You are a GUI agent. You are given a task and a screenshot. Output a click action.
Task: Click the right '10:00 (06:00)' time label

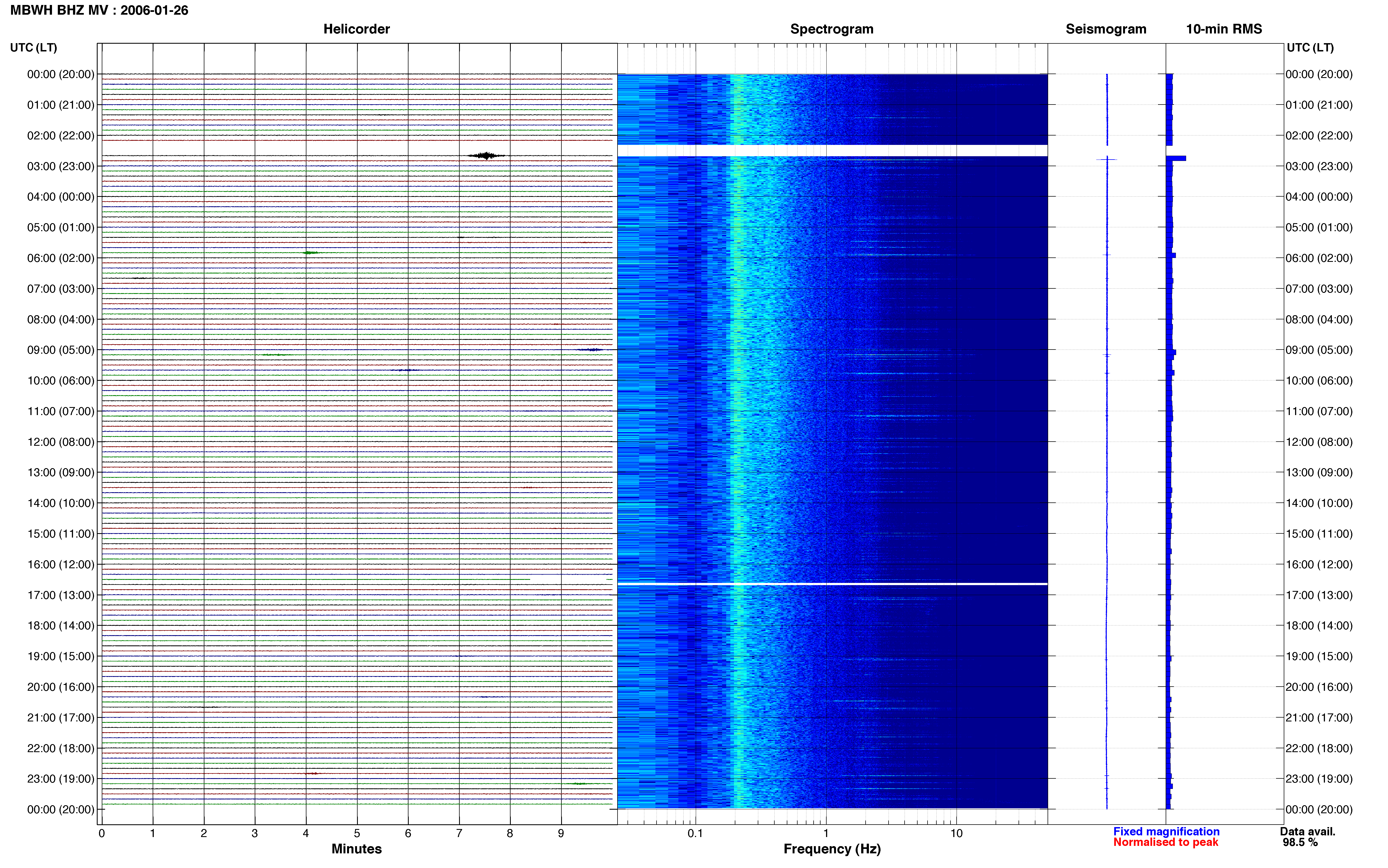[x=1319, y=380]
